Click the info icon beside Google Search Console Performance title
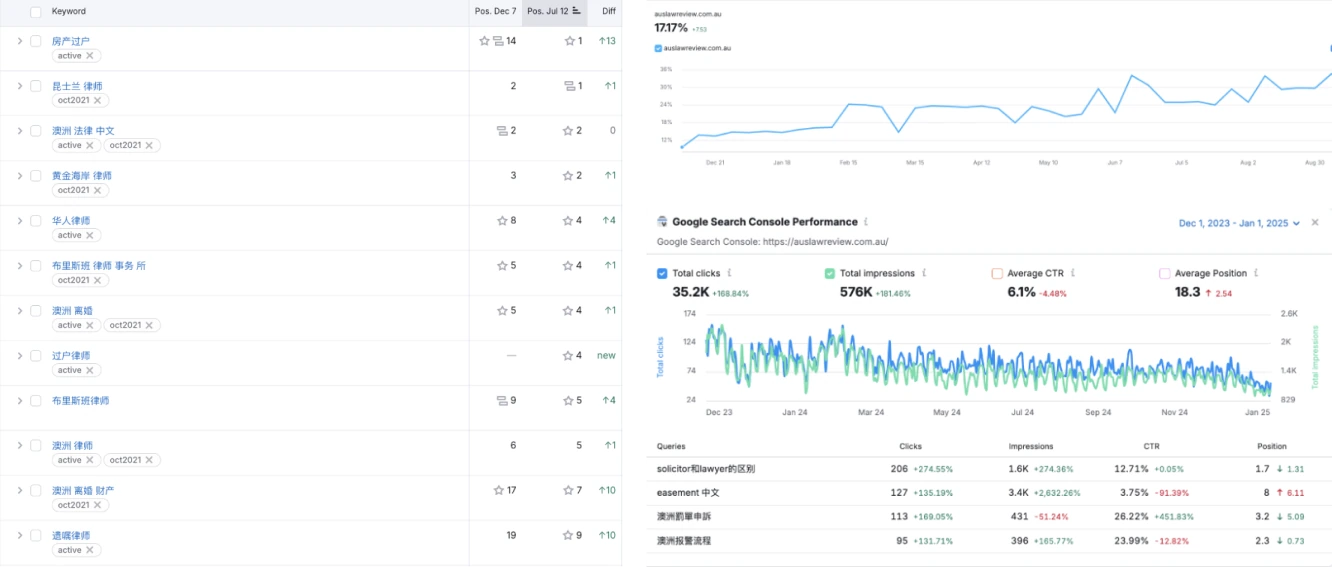The image size is (1332, 567). (x=866, y=222)
